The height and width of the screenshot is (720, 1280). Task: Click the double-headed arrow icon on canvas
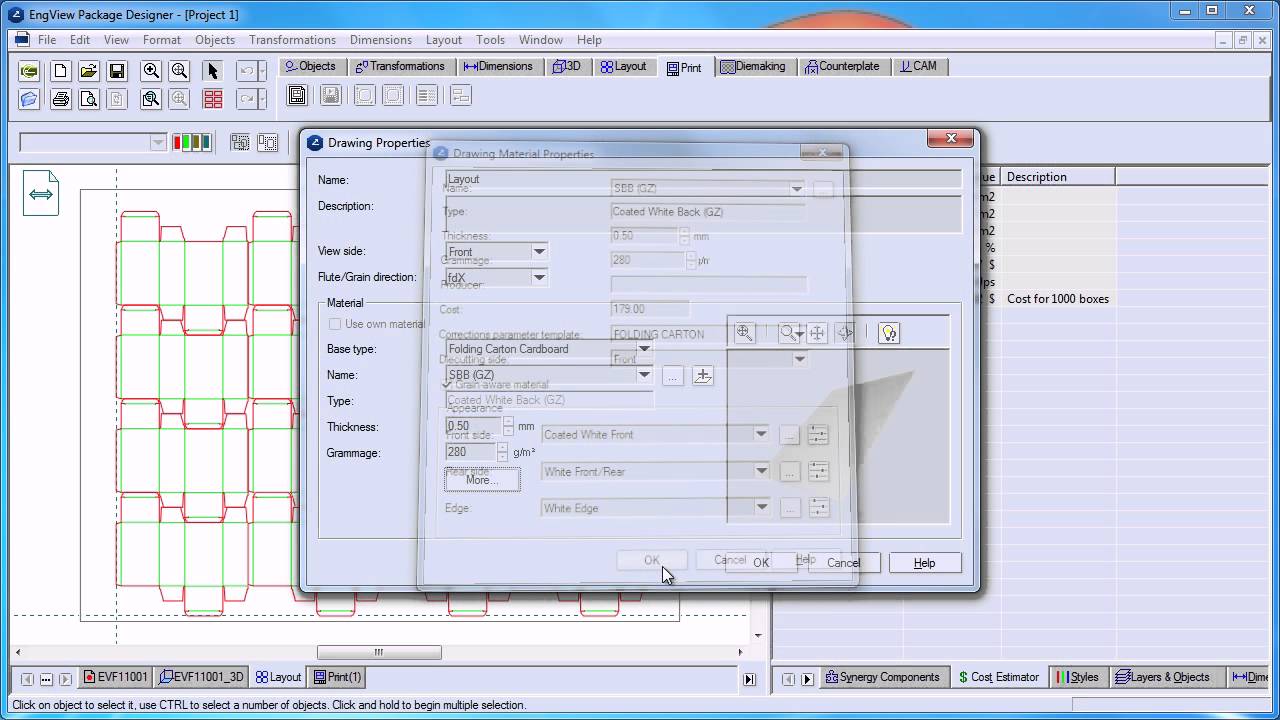click(x=41, y=194)
